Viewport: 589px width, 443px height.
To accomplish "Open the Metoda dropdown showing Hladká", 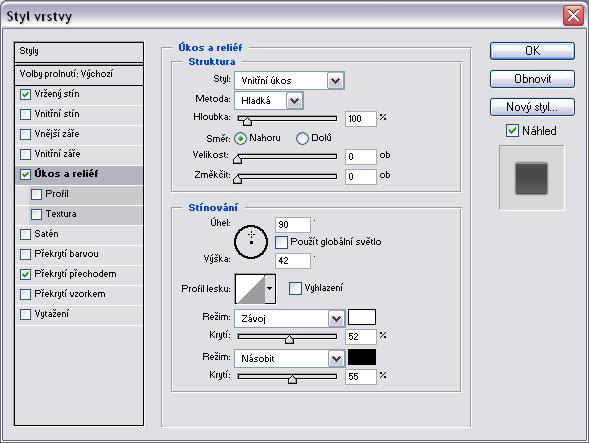I will [295, 100].
